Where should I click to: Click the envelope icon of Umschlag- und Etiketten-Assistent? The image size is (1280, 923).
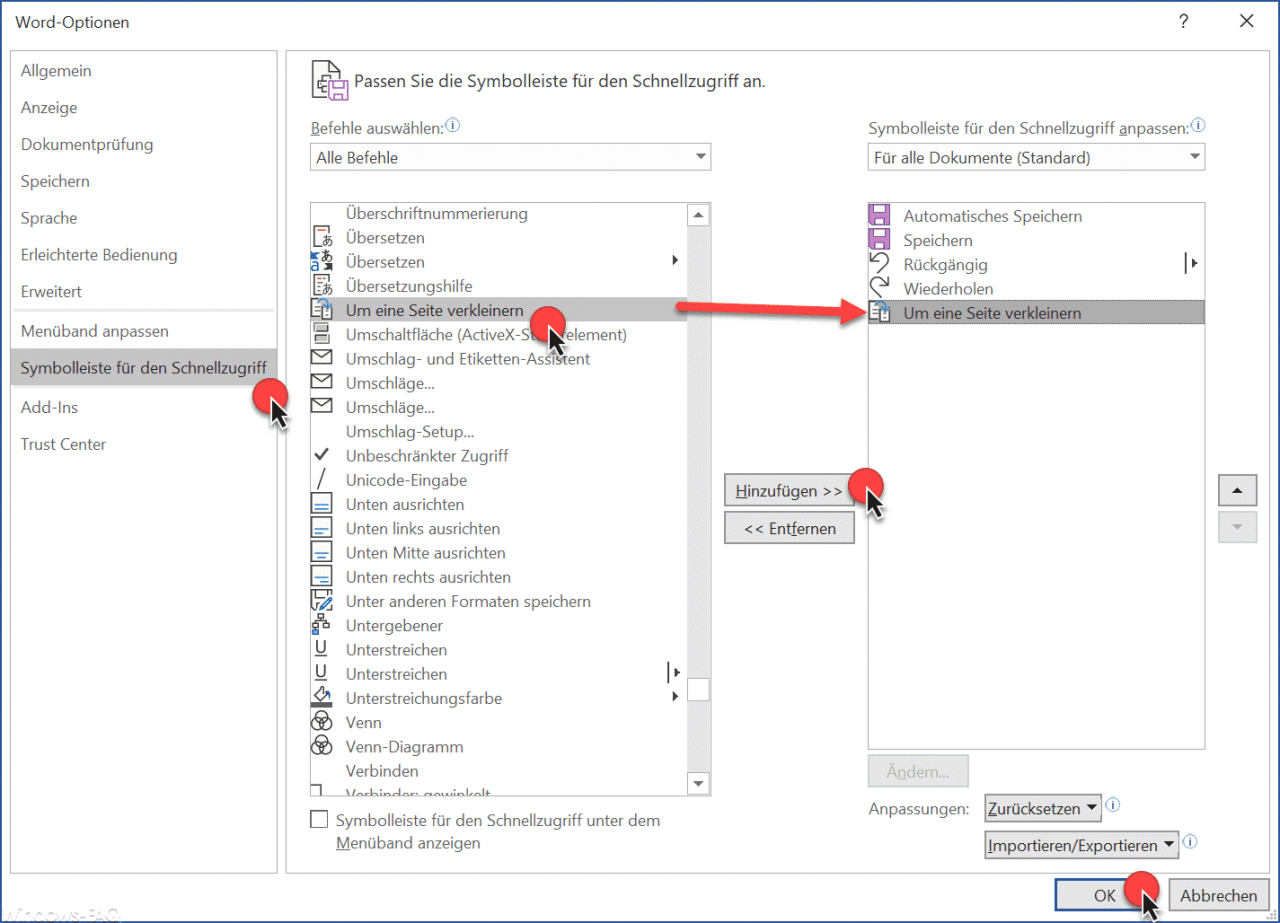pyautogui.click(x=322, y=358)
